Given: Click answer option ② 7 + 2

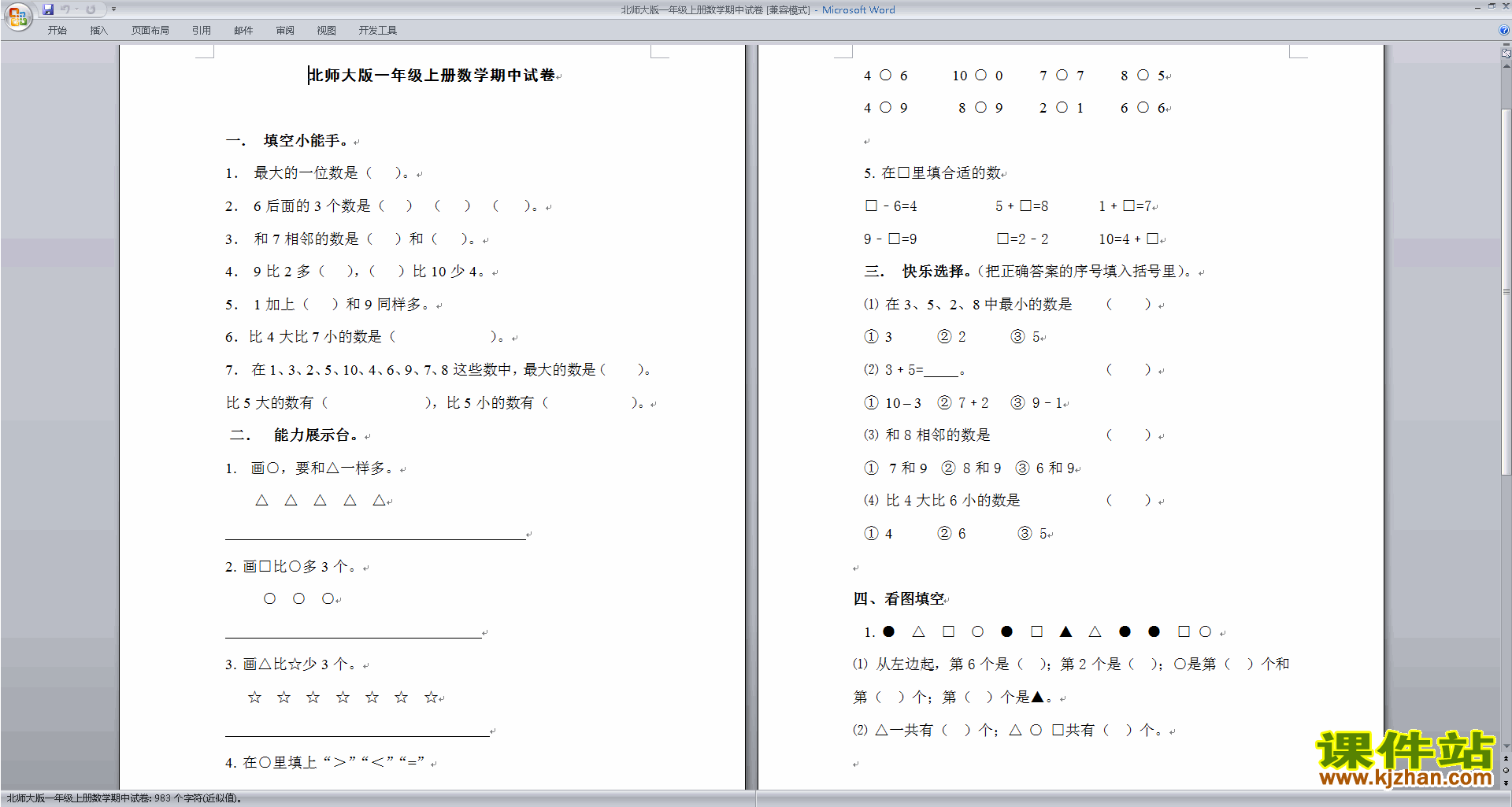Looking at the screenshot, I should [962, 403].
